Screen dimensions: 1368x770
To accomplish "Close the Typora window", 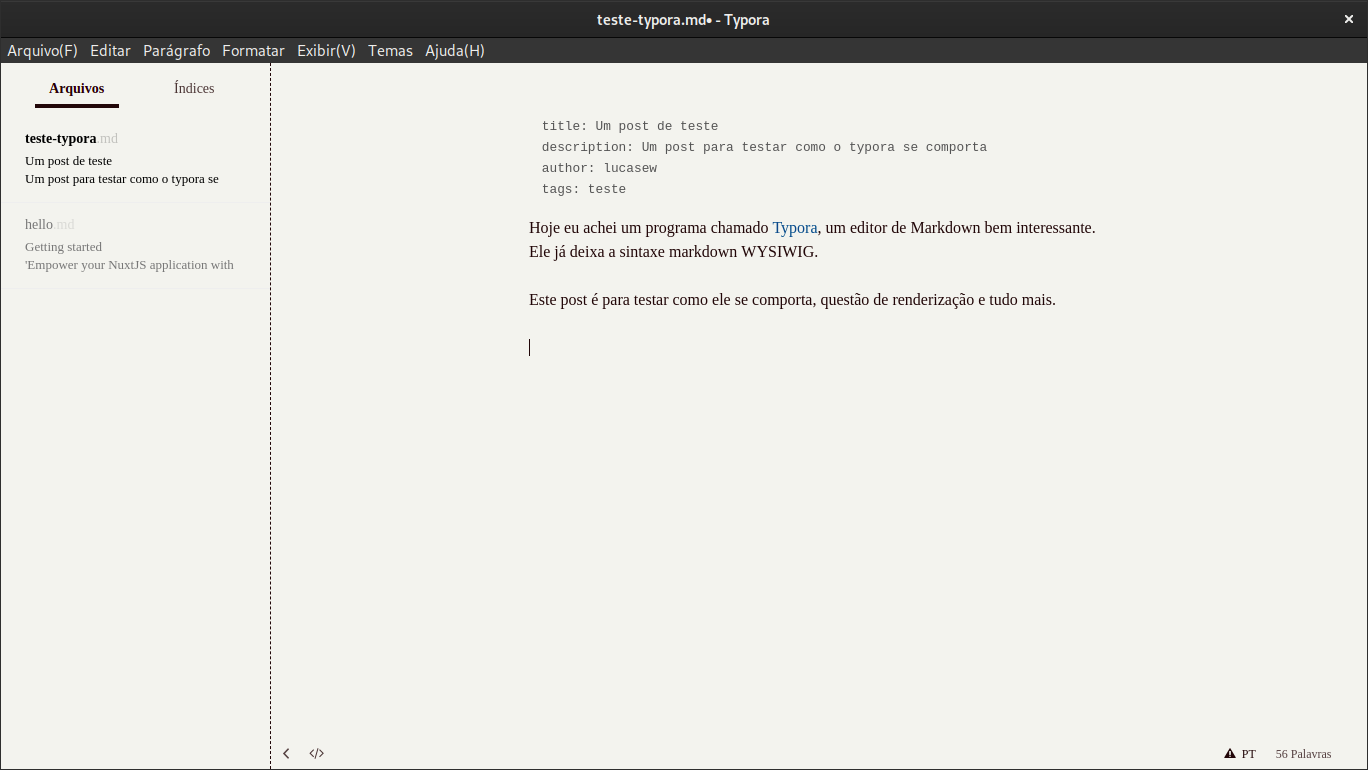I will (1349, 19).
